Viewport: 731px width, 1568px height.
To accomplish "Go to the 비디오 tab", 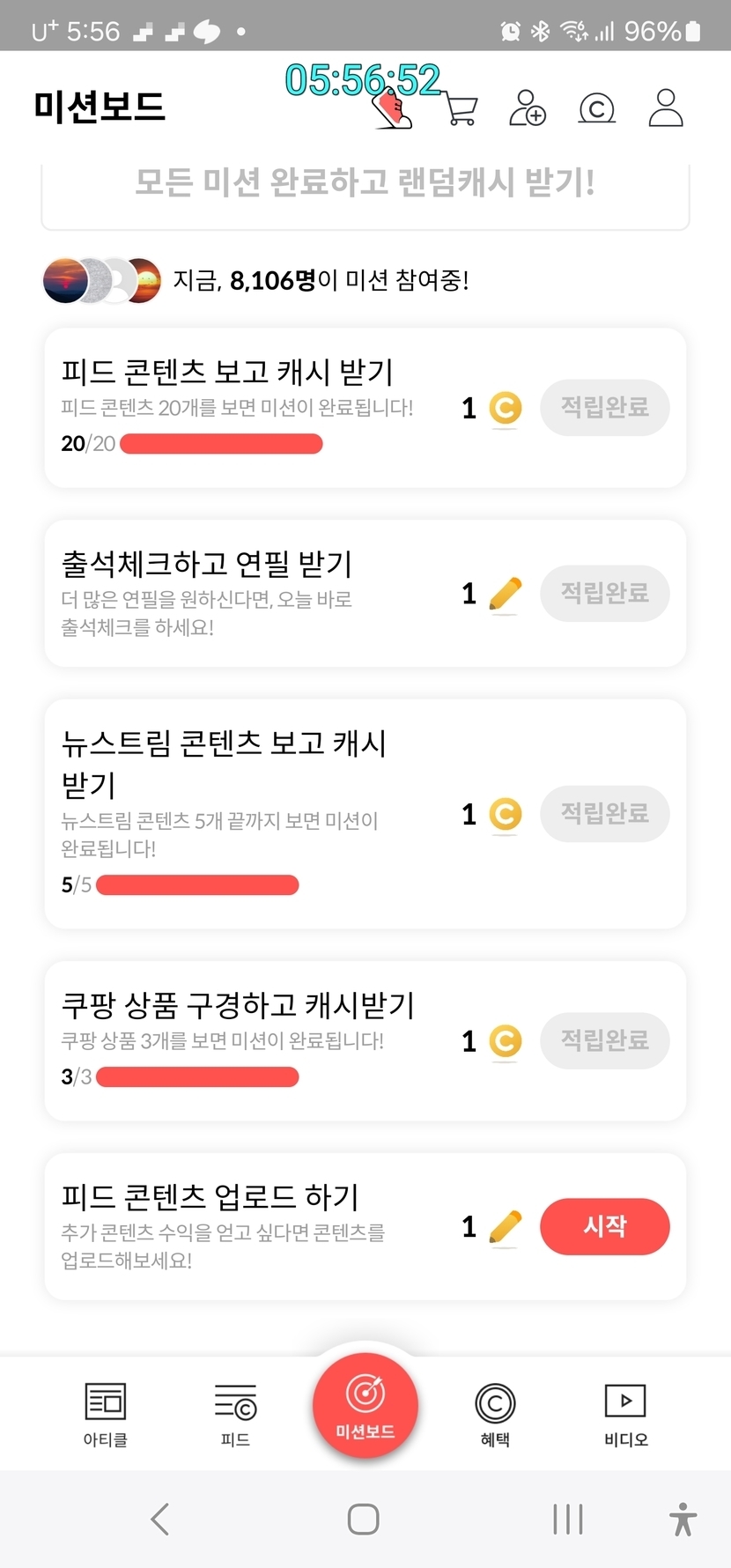I will pos(625,1414).
